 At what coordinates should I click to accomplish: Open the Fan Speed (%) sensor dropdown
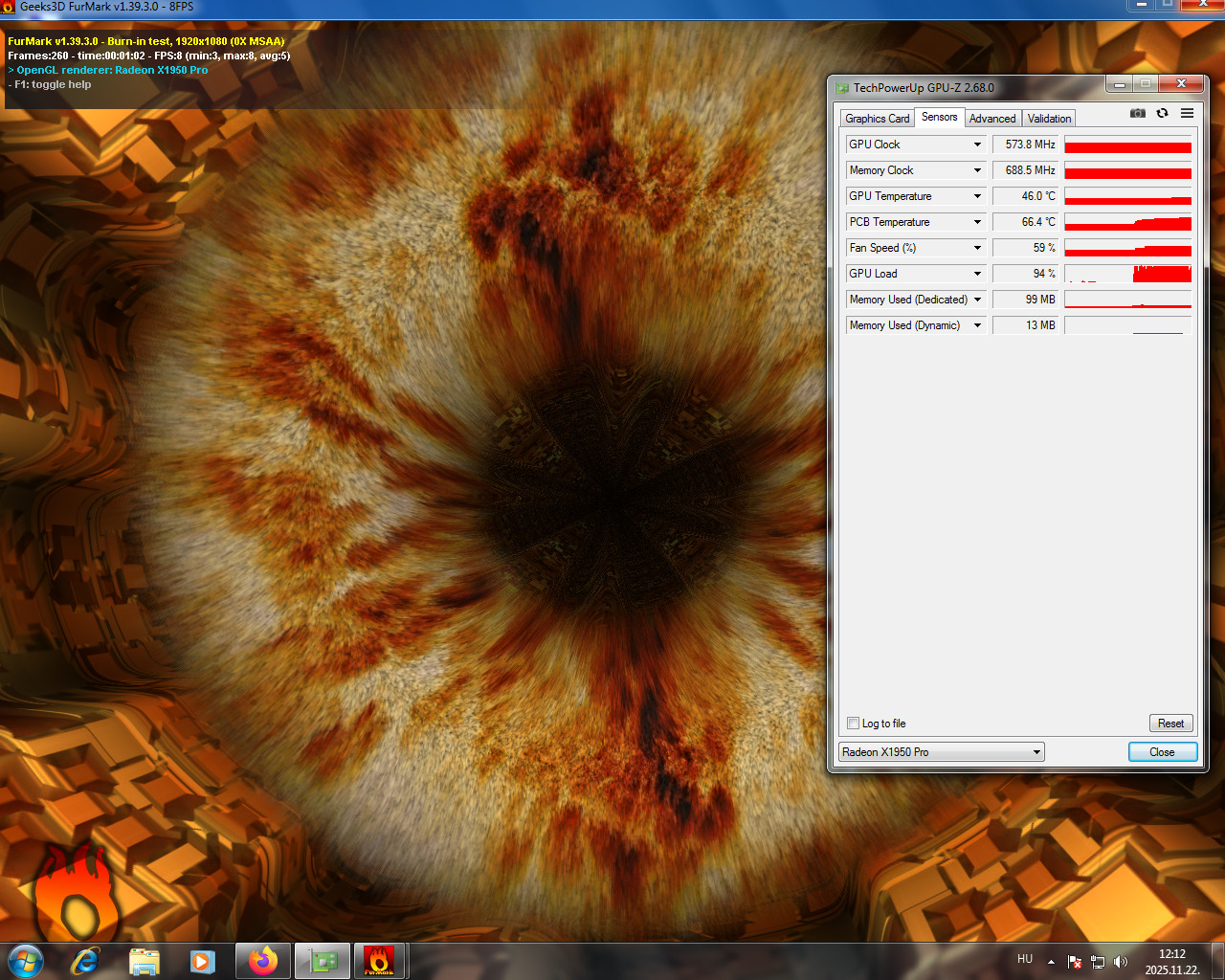(977, 248)
